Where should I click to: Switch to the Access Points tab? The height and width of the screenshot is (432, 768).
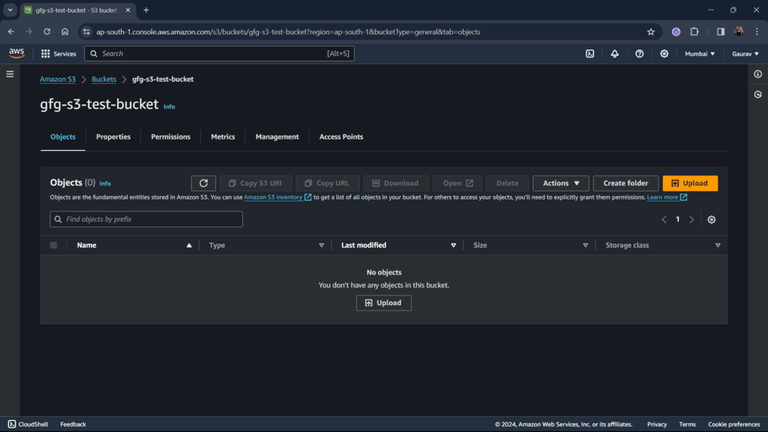click(341, 137)
